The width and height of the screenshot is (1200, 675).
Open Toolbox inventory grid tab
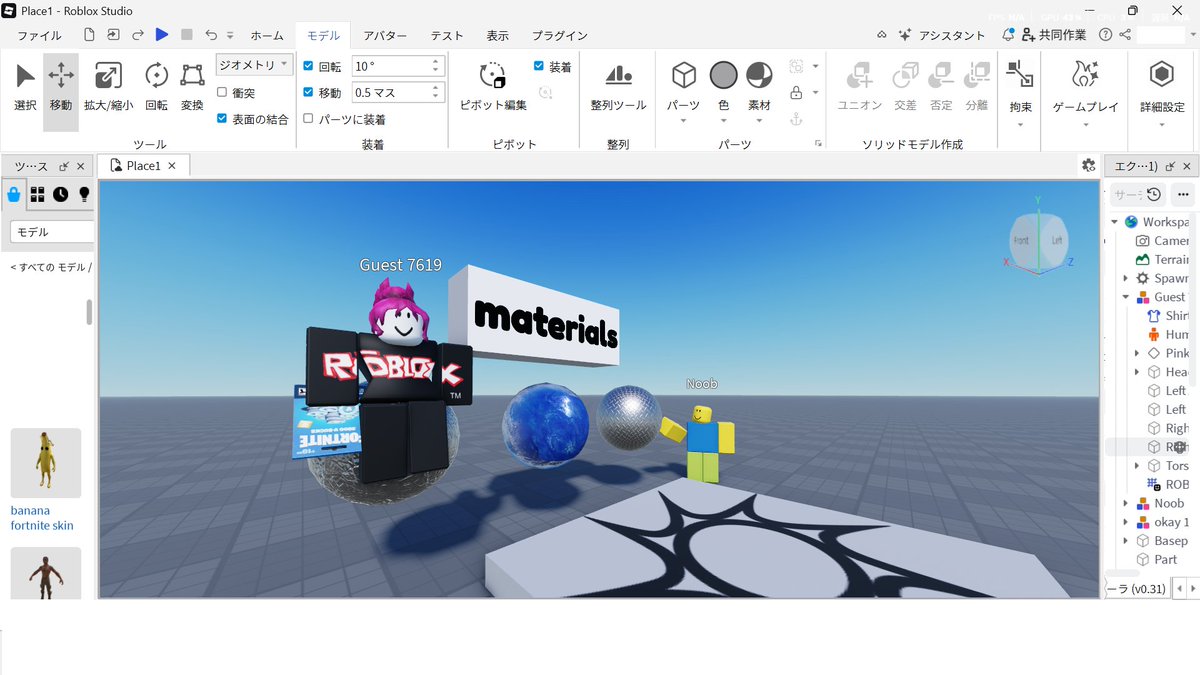[x=37, y=194]
